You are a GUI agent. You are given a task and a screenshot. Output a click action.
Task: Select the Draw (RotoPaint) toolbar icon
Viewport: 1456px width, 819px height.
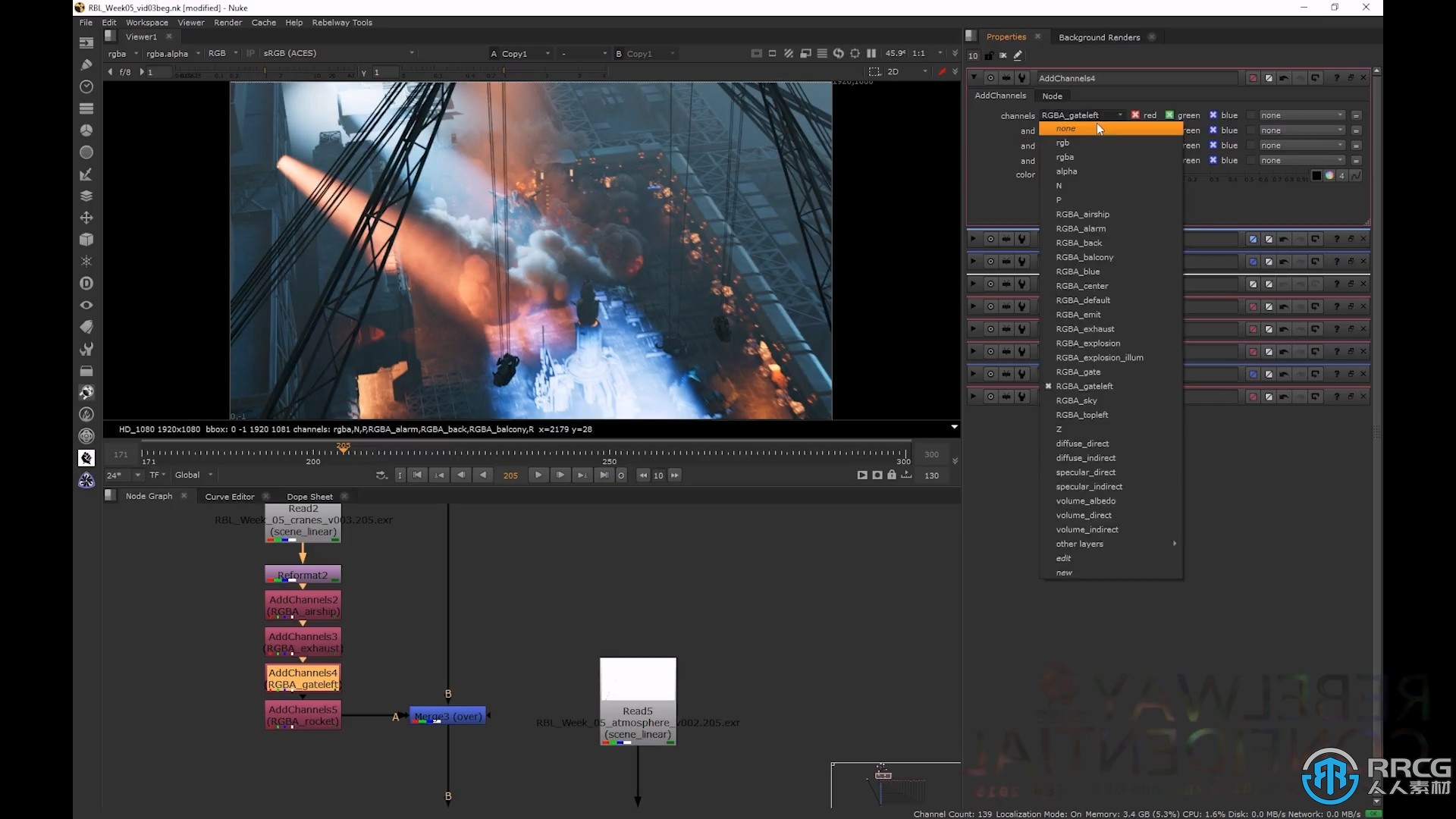86,65
